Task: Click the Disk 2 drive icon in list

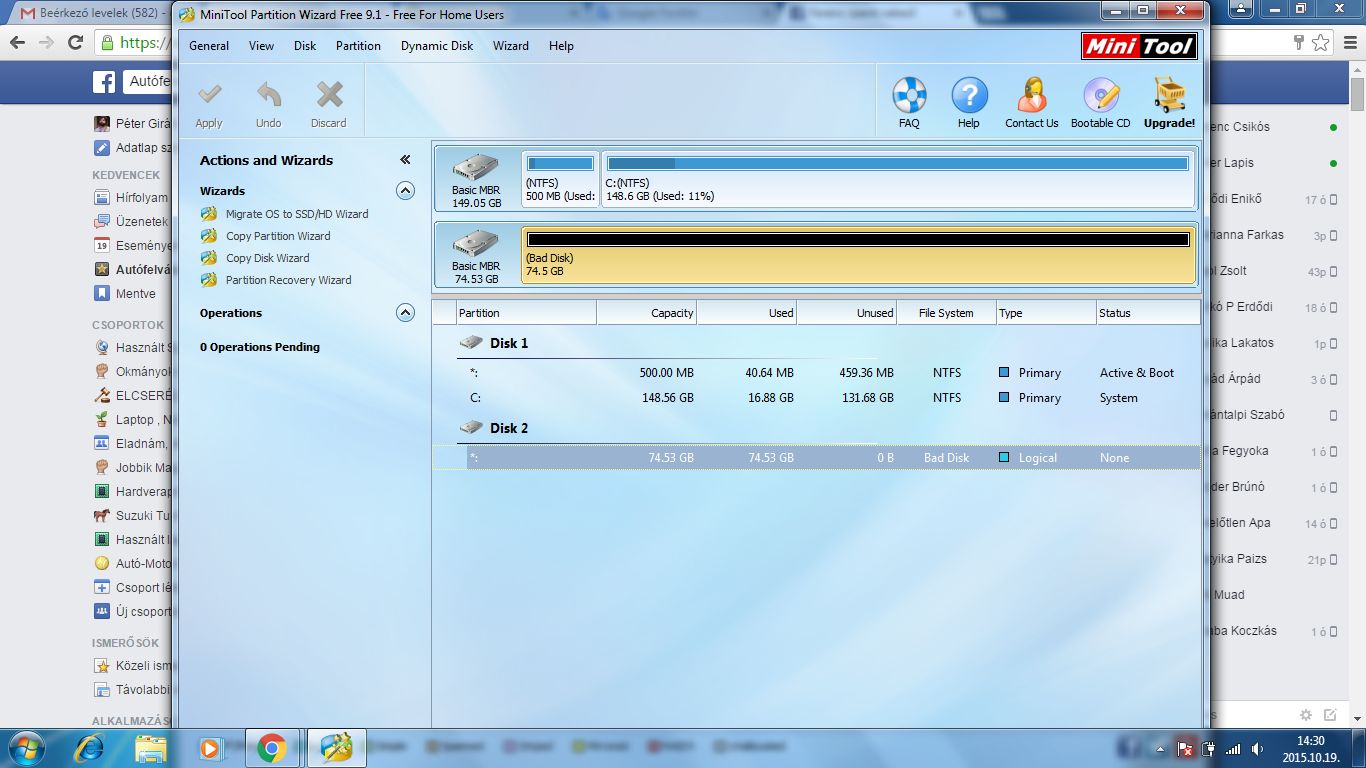Action: 470,428
